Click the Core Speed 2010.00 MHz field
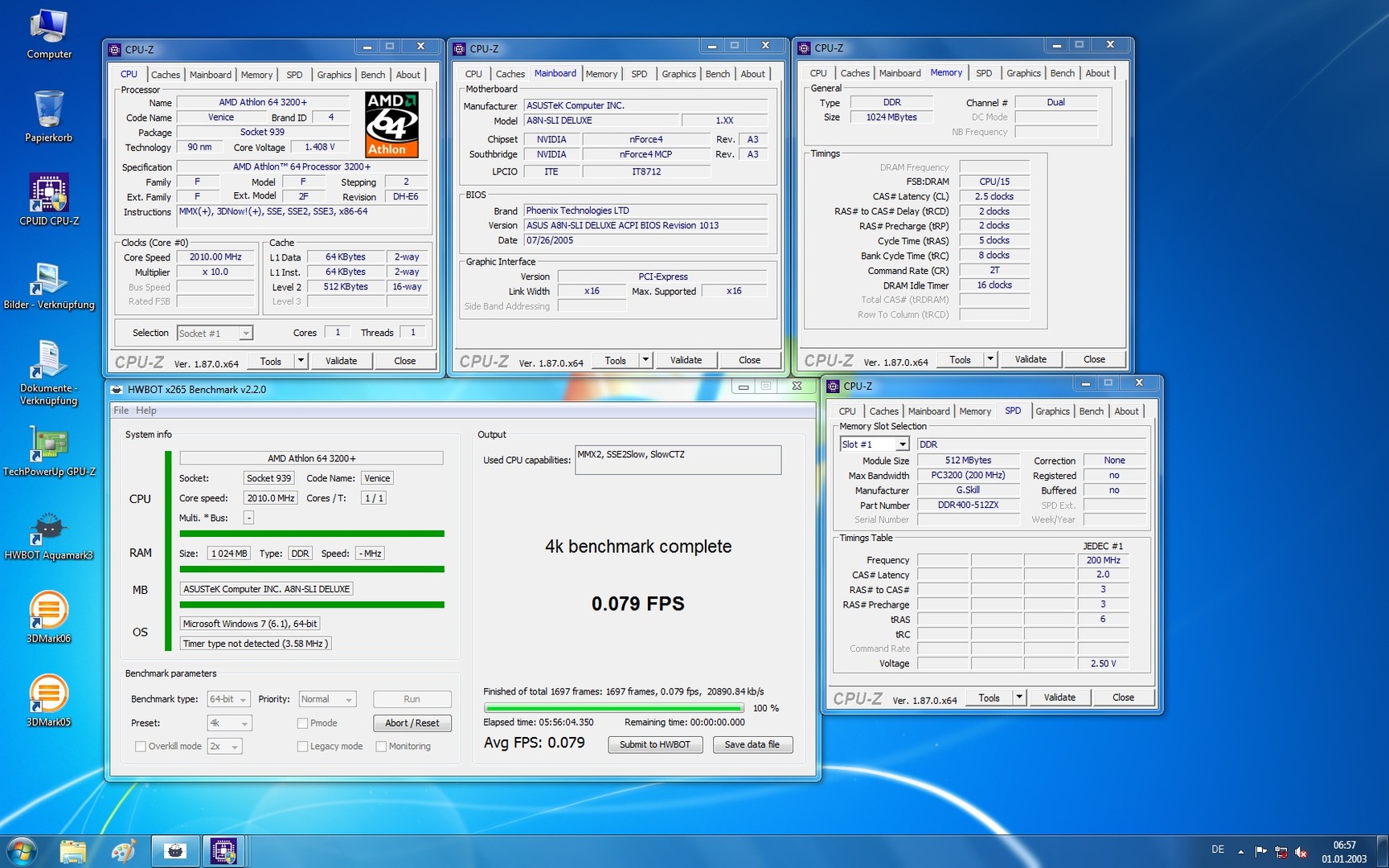 coord(215,257)
